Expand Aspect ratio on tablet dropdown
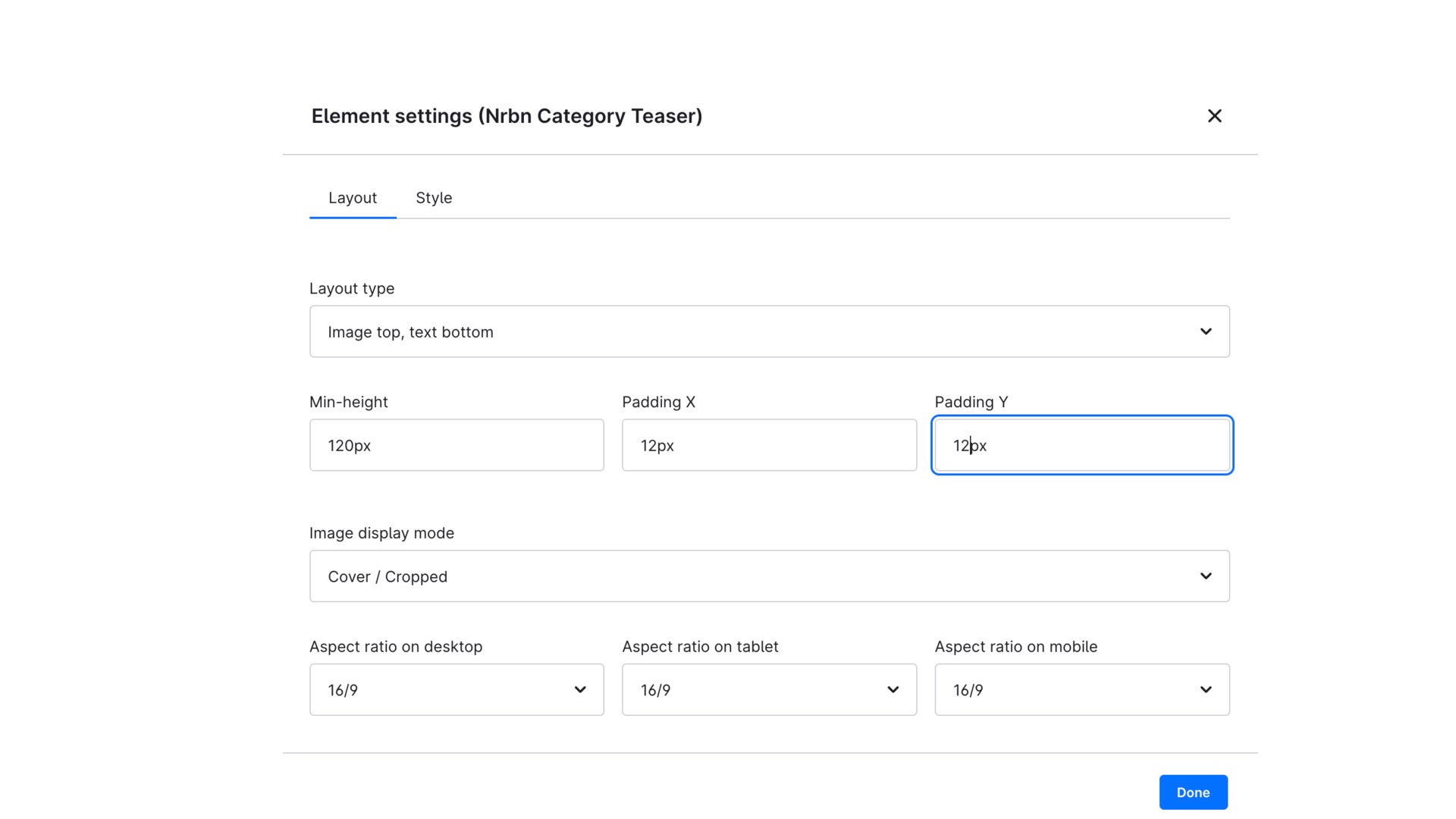Viewport: 1456px width, 819px height. [x=769, y=690]
